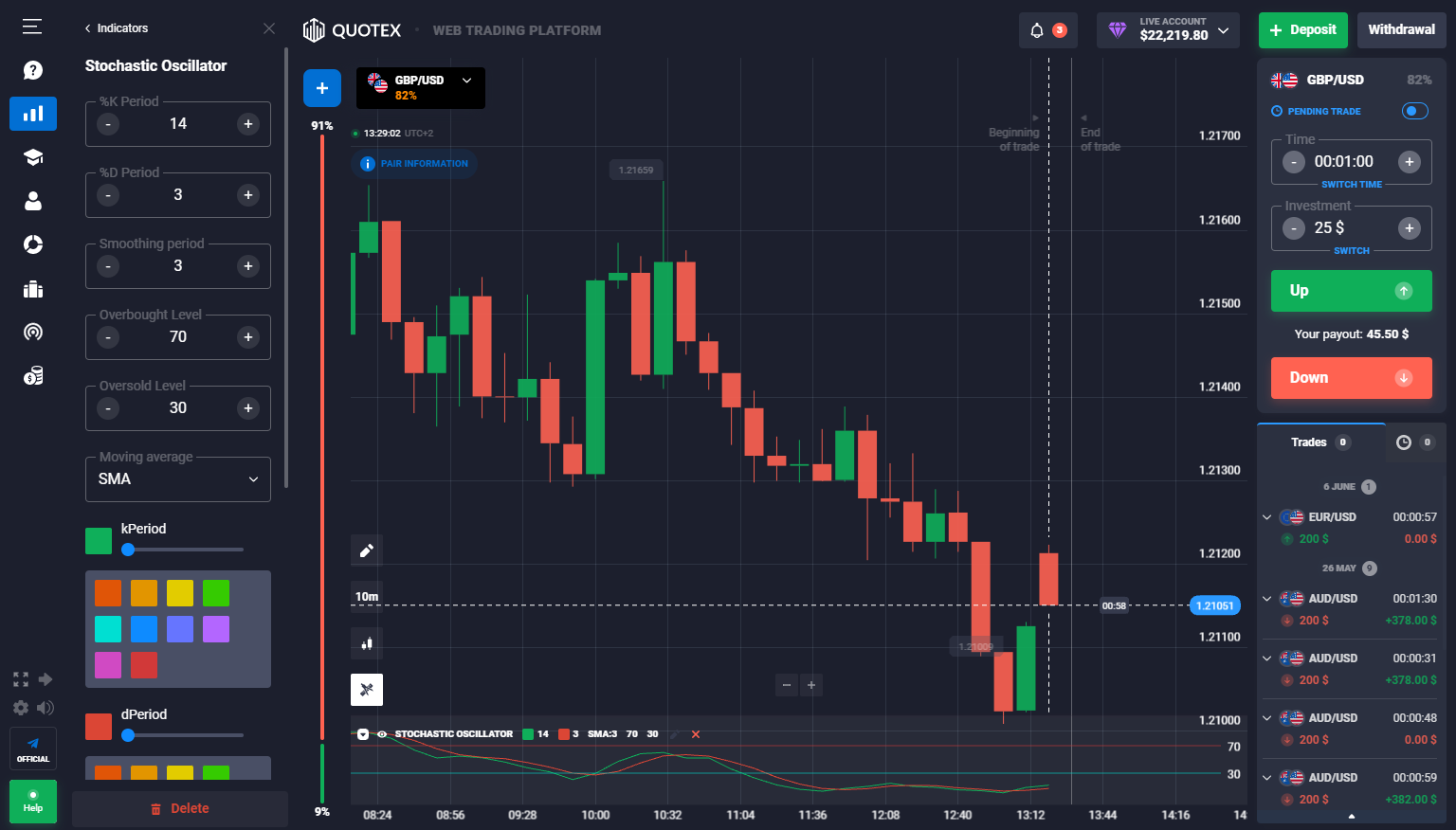The height and width of the screenshot is (830, 1456).
Task: Enter fullscreen mode with expand icon
Action: pyautogui.click(x=20, y=679)
